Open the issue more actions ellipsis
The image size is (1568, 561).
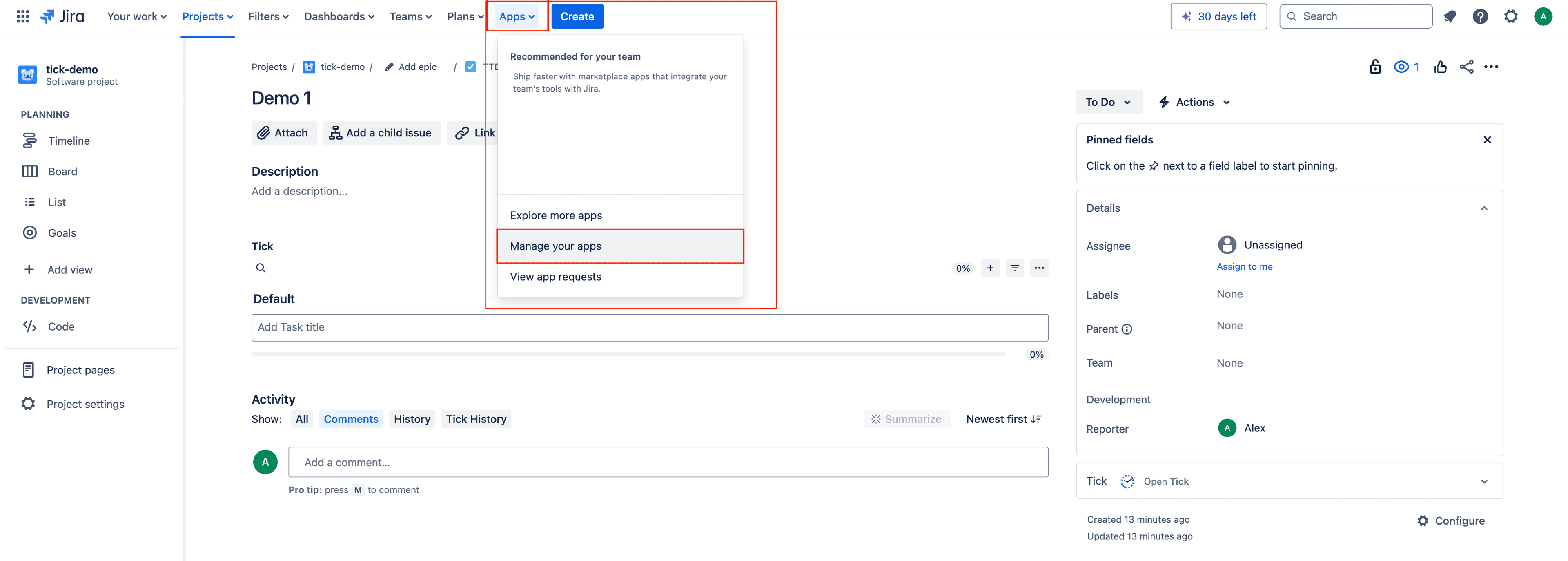[1491, 66]
